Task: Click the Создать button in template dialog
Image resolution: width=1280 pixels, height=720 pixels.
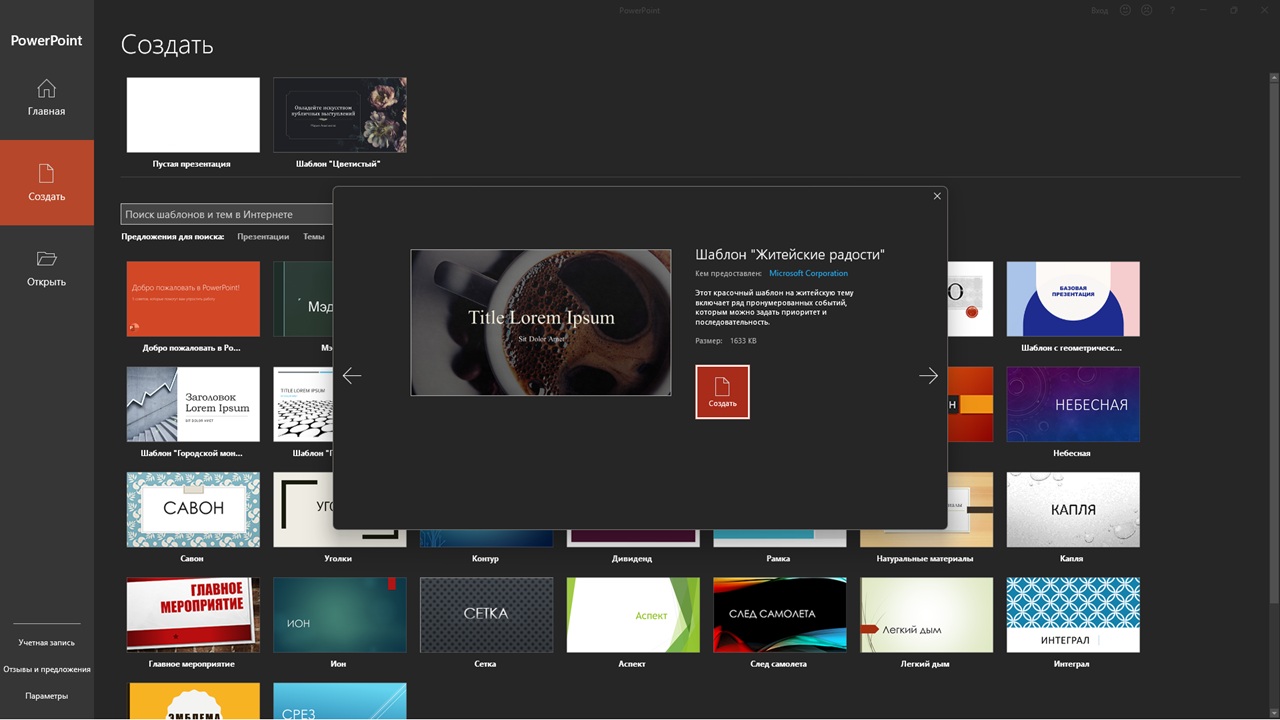Action: pyautogui.click(x=722, y=392)
